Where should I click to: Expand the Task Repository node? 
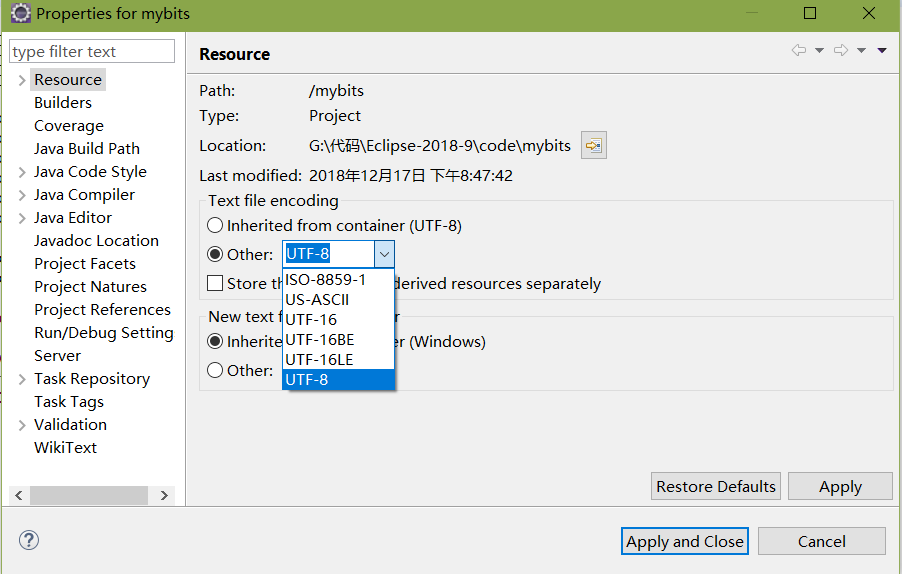pyautogui.click(x=22, y=379)
